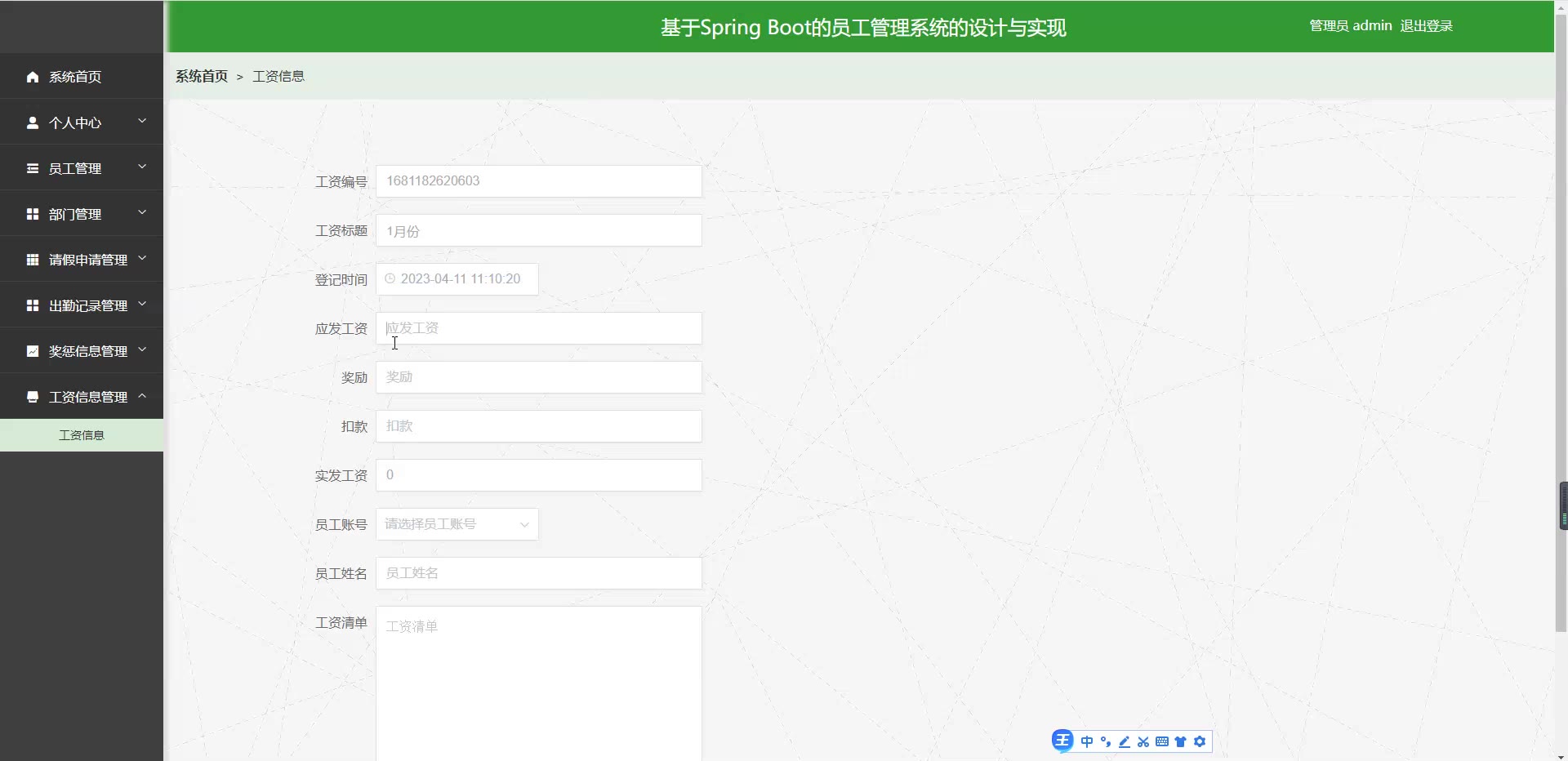Focus the 应发工资 input field
Screen dimensions: 1568x761
coord(538,328)
